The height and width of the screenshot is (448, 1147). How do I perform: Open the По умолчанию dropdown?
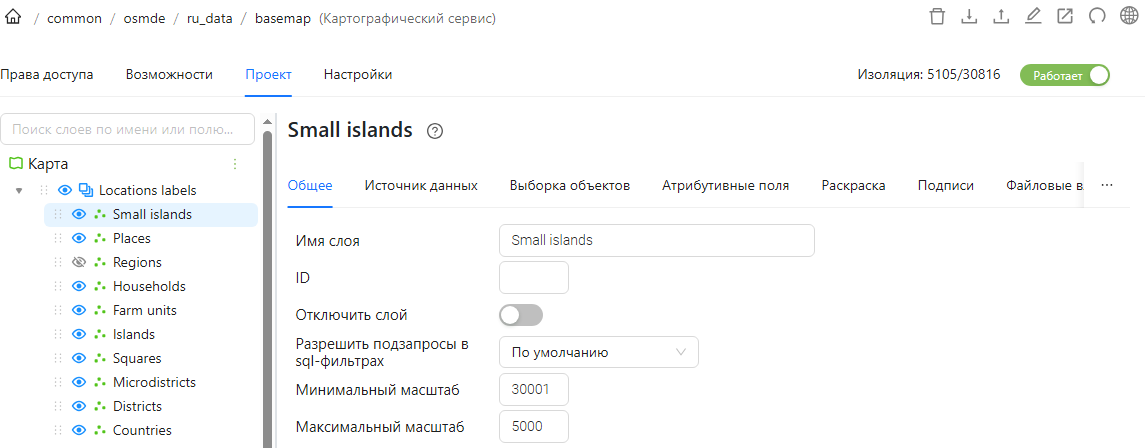599,352
